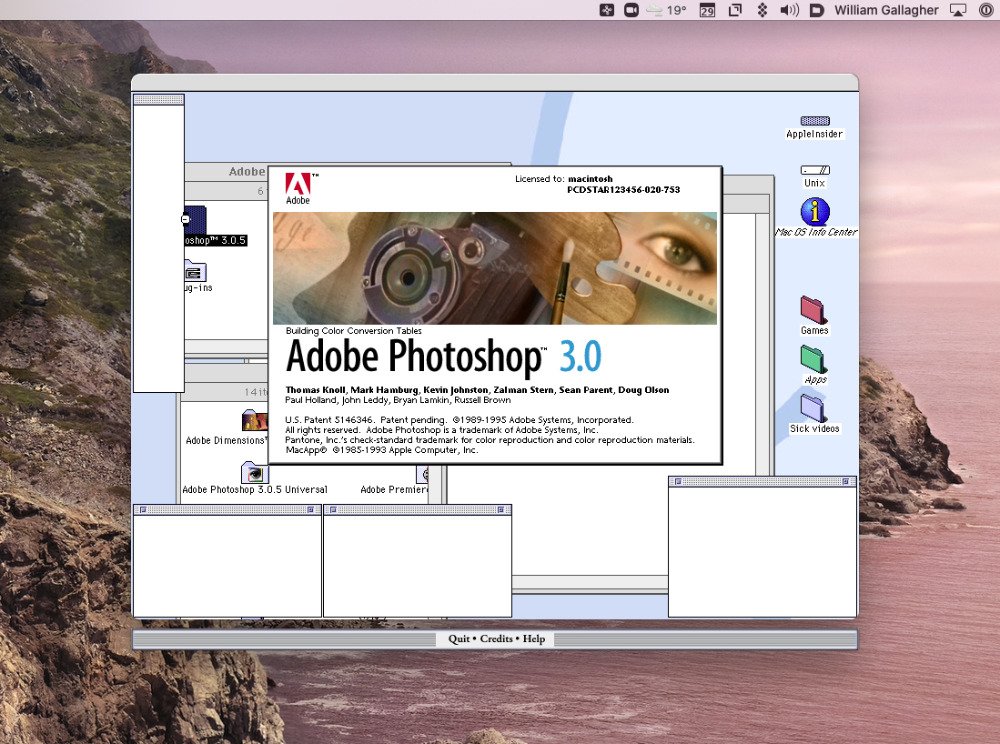The width and height of the screenshot is (1000, 744).
Task: Collapse the empty palette below Adobe Dimensions
Action: point(311,509)
